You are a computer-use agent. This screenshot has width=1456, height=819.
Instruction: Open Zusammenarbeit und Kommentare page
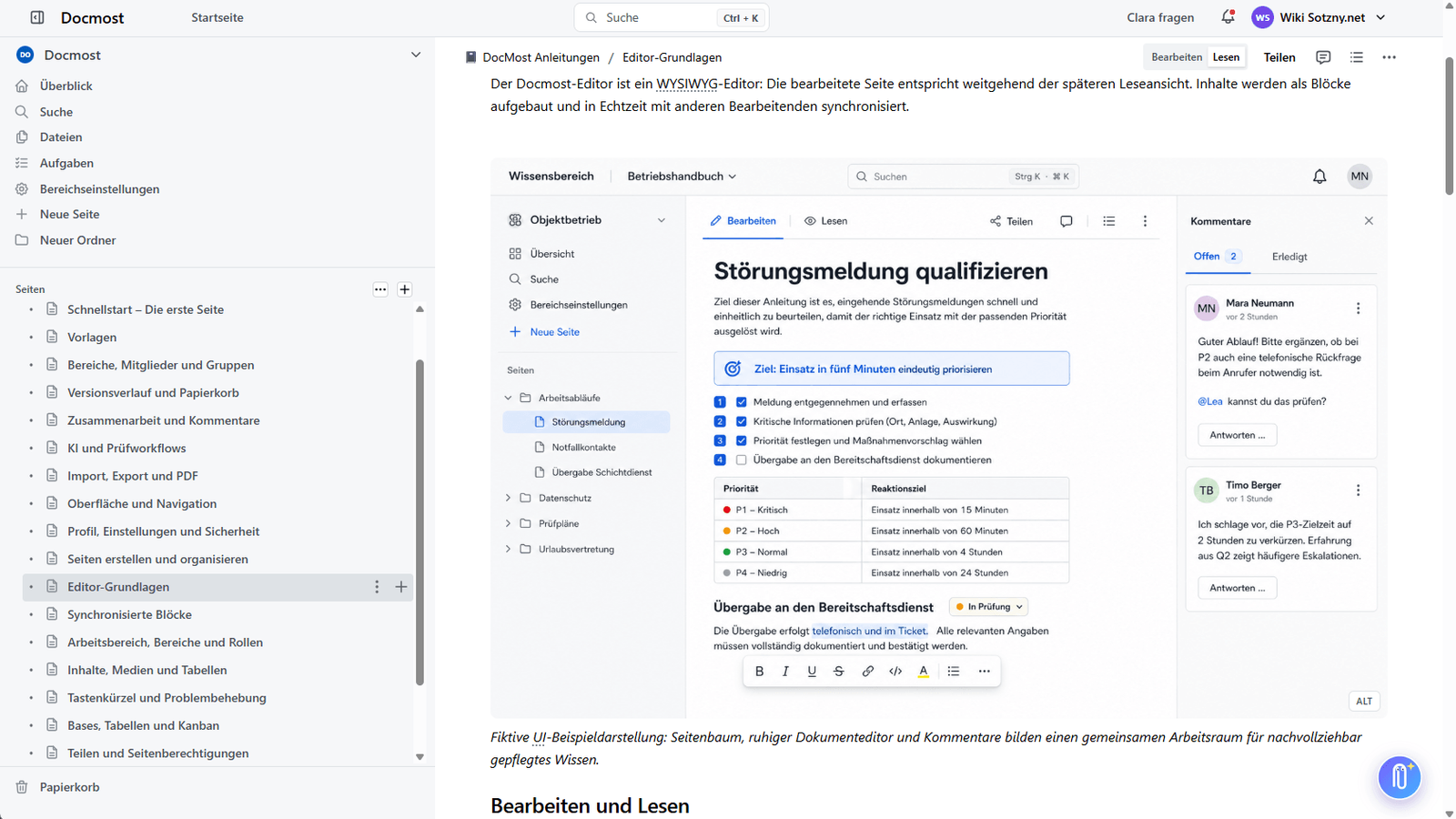[164, 420]
